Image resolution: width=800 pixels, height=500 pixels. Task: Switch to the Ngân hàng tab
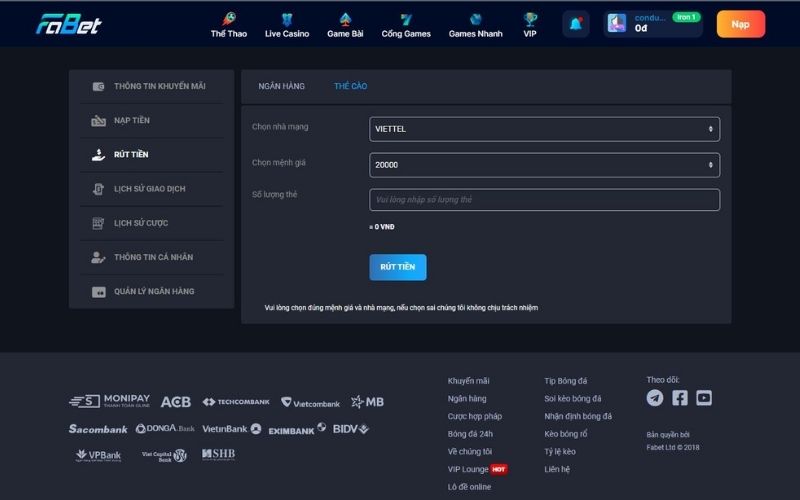coord(281,86)
